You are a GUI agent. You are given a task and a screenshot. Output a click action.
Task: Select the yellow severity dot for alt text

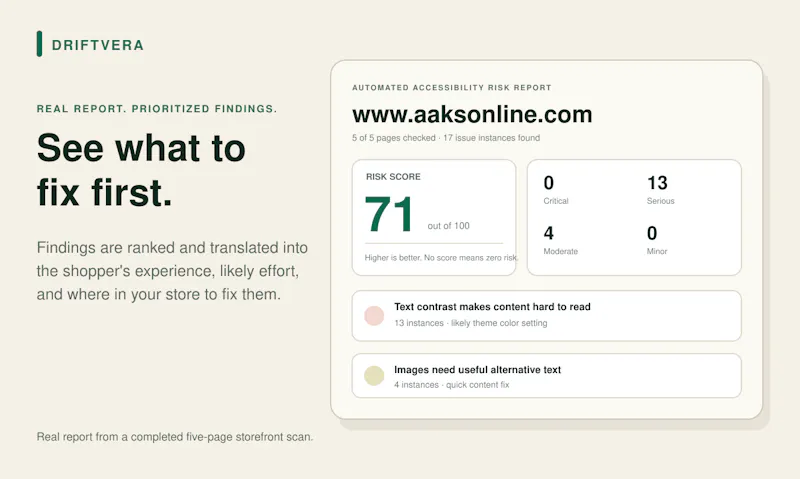point(374,376)
